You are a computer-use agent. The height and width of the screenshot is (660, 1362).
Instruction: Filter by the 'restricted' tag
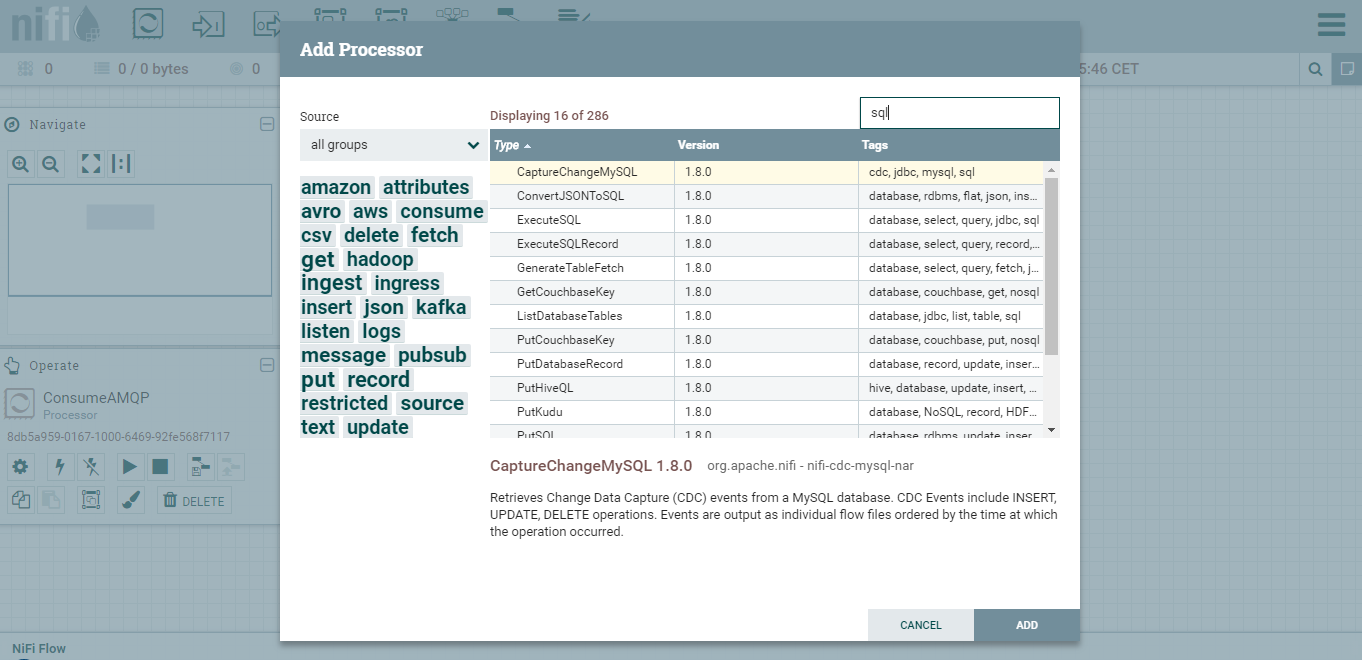344,403
